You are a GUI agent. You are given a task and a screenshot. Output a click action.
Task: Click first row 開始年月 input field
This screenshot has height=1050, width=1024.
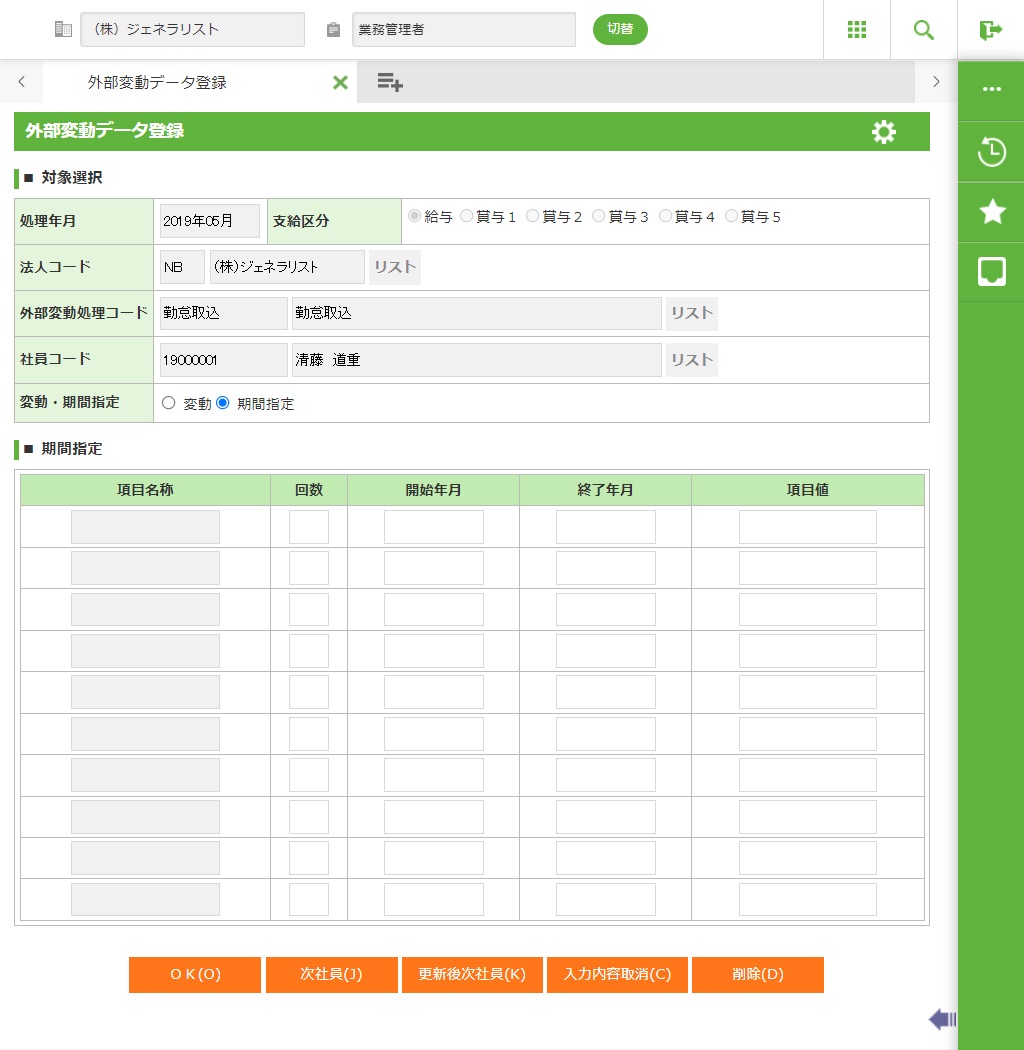click(x=433, y=527)
